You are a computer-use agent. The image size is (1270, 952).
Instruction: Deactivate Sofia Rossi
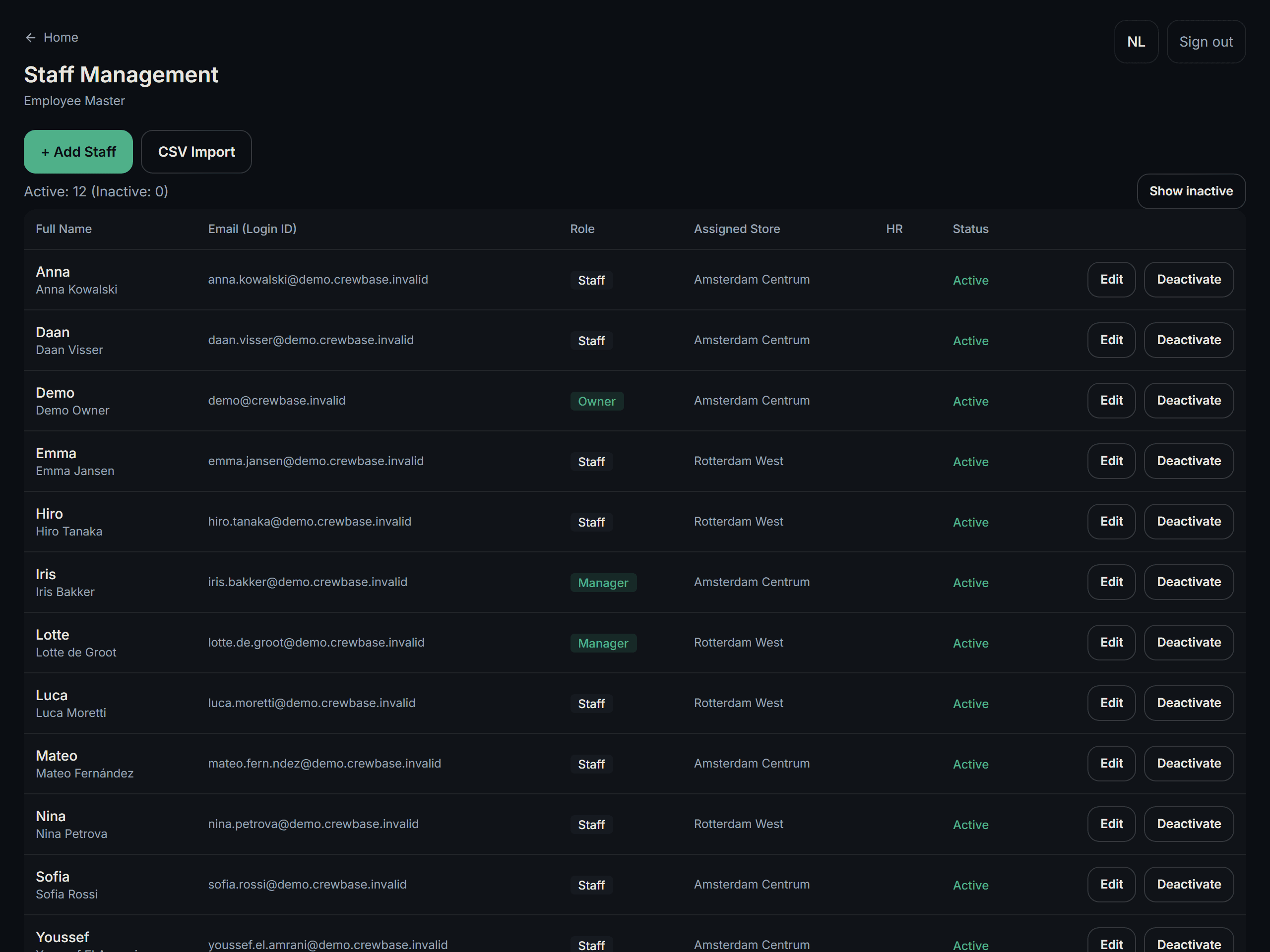(x=1189, y=884)
